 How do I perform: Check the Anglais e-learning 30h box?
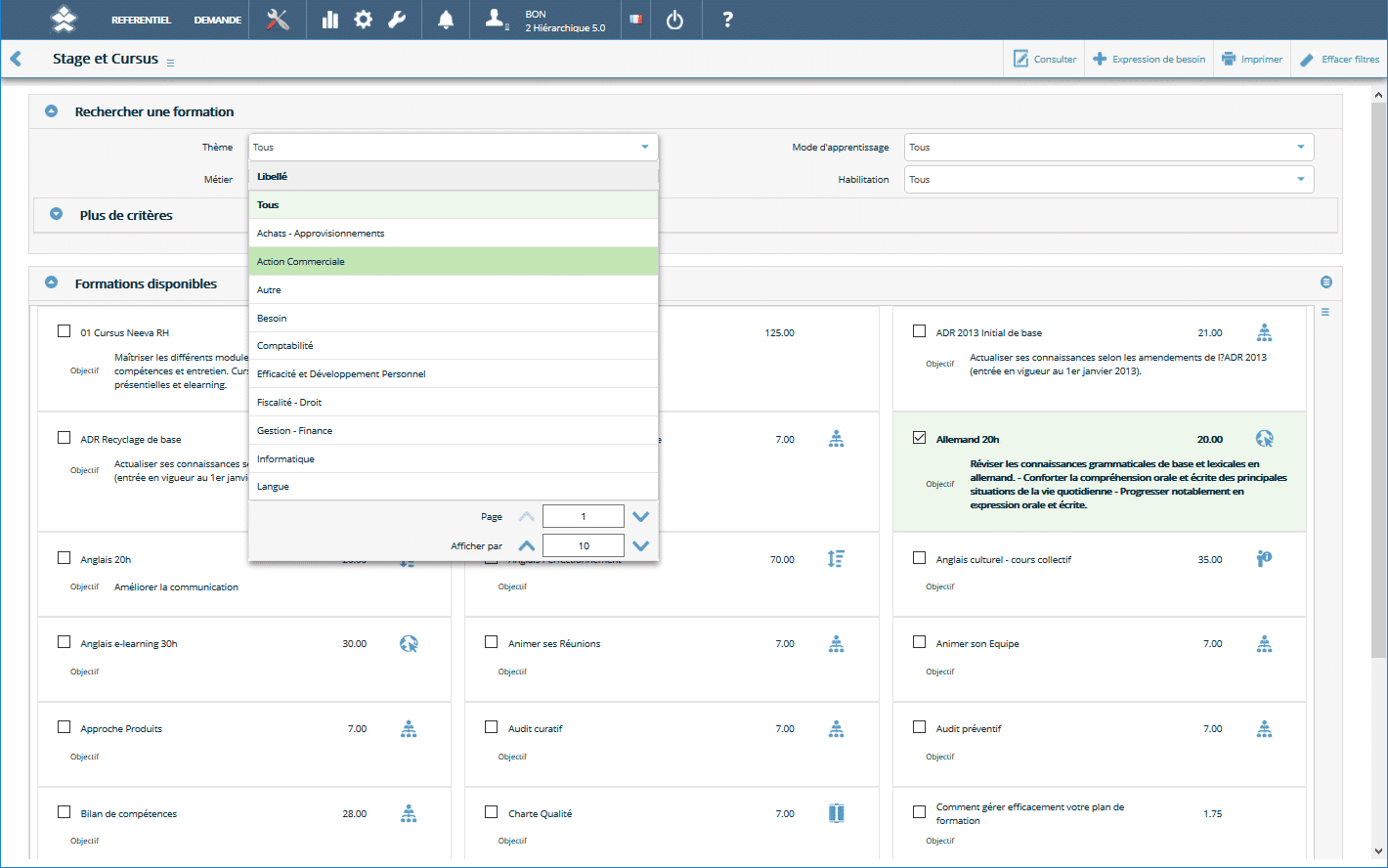coord(64,642)
